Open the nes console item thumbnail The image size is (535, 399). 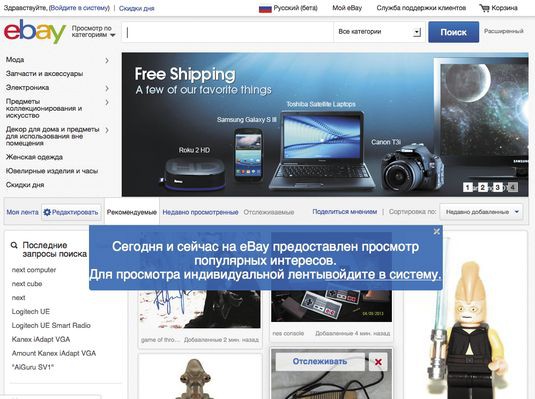(331, 306)
